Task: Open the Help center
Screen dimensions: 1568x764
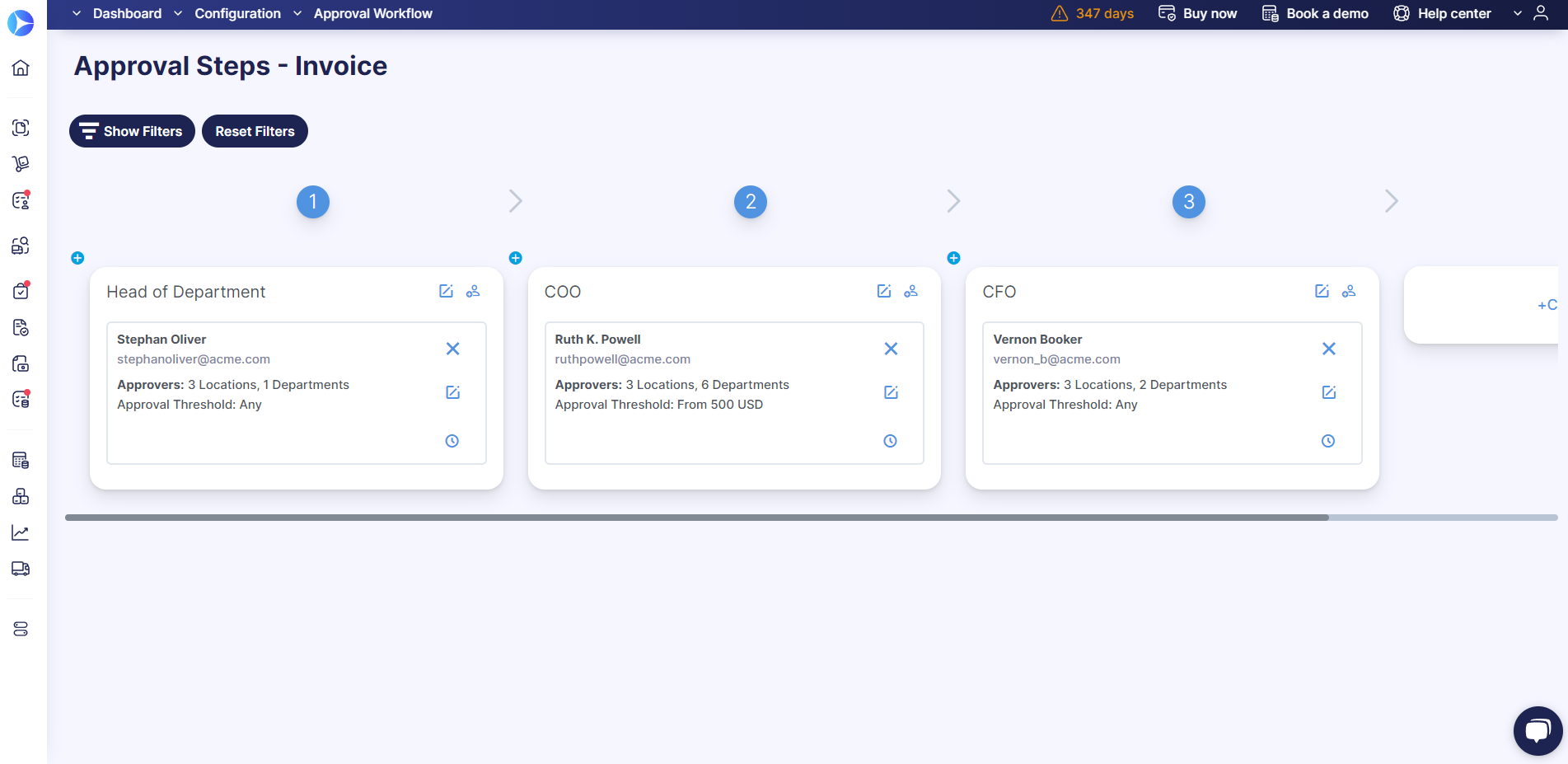Action: point(1441,13)
